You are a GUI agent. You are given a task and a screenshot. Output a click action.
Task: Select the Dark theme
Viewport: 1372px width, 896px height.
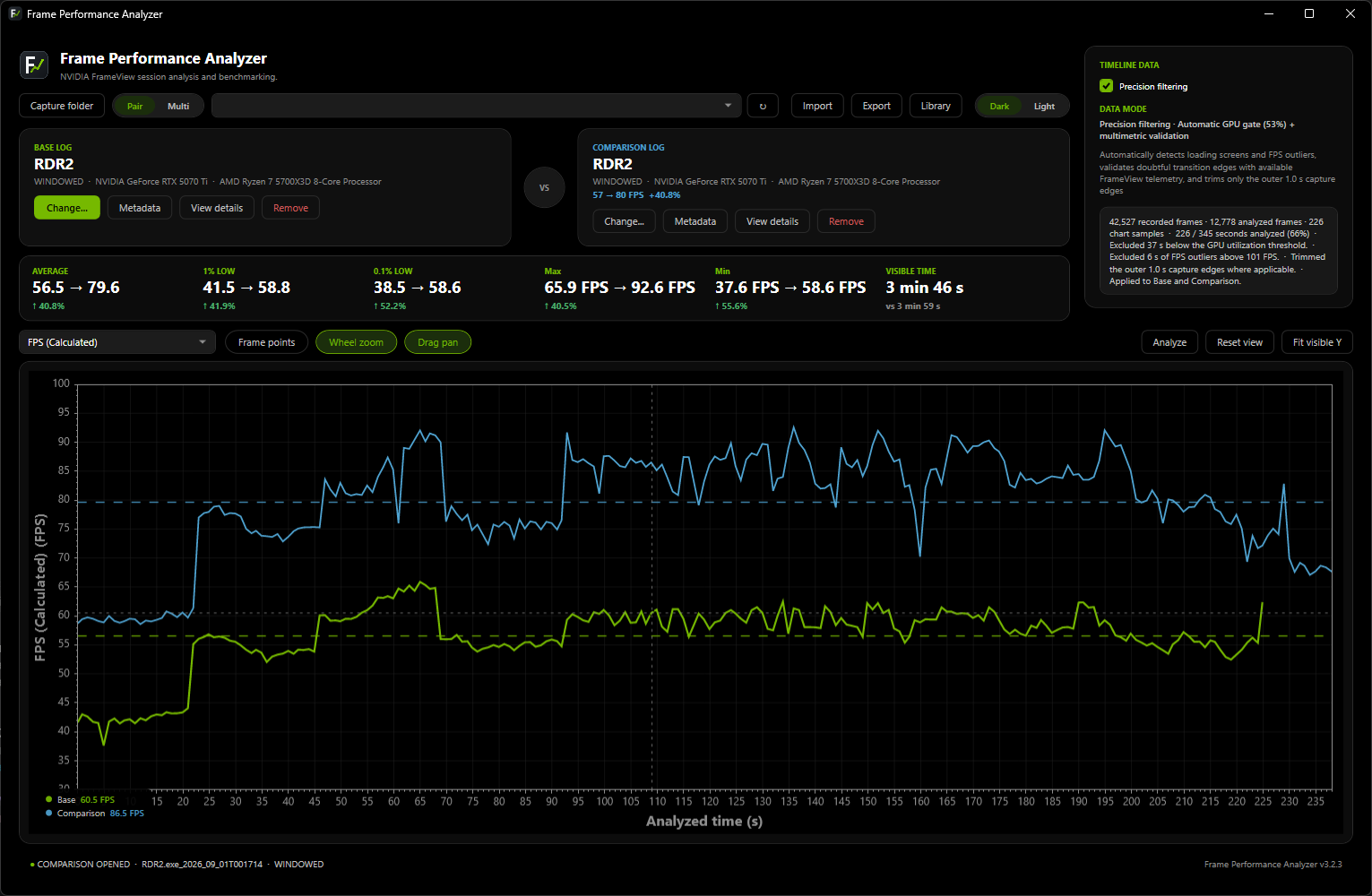coord(999,106)
